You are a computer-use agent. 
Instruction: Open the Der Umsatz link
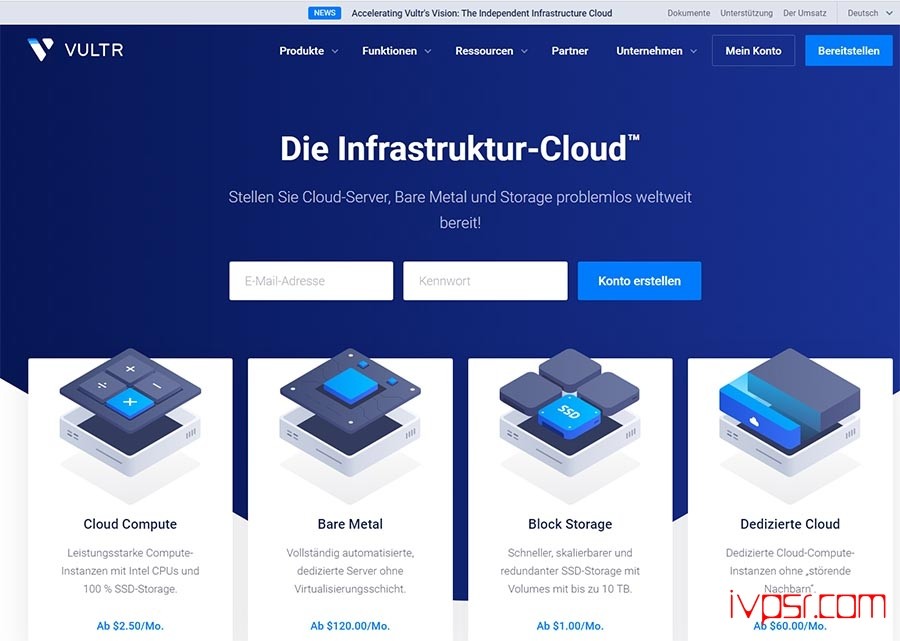[805, 13]
